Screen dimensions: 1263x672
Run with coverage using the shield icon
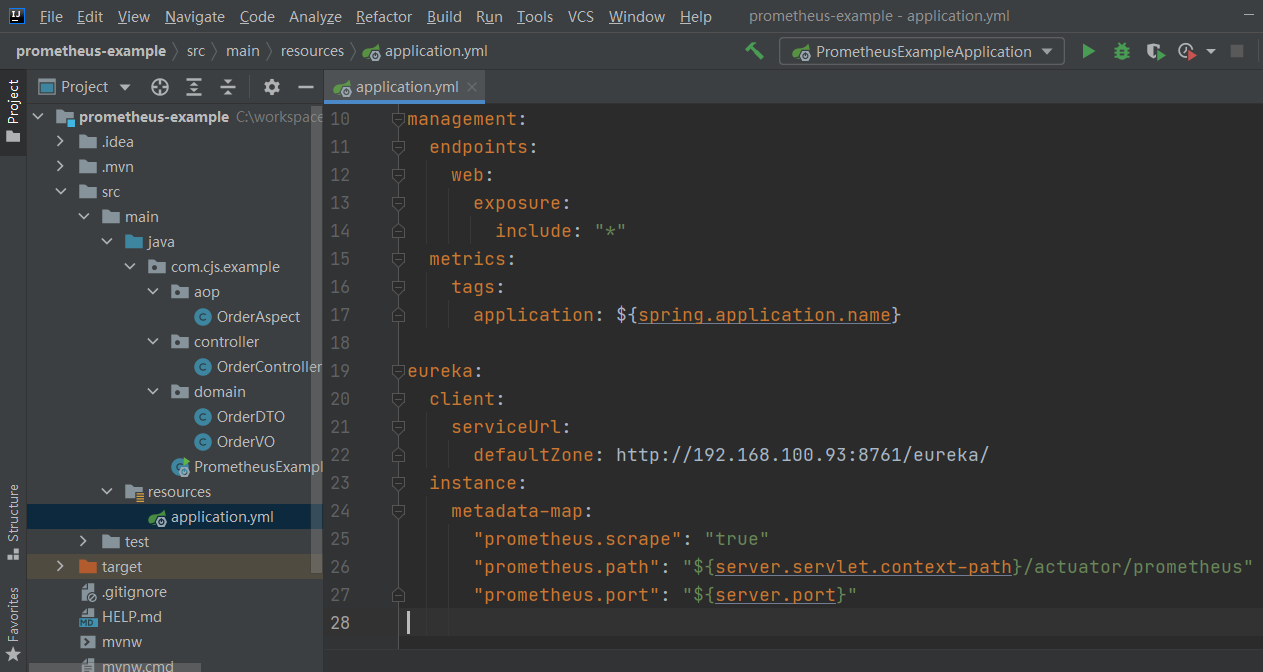click(1155, 51)
